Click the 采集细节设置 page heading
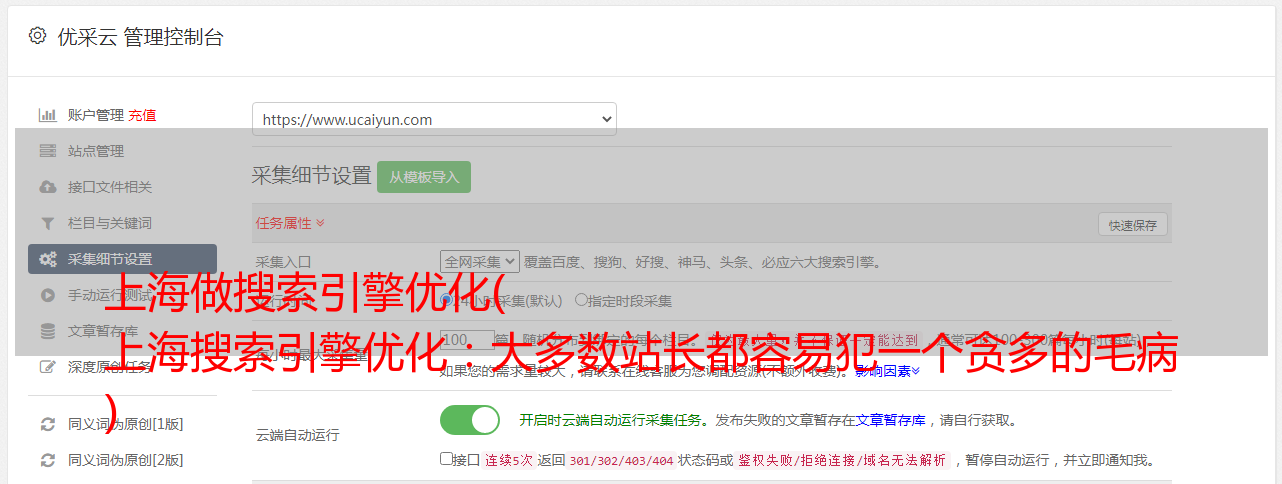This screenshot has width=1282, height=484. tap(311, 176)
